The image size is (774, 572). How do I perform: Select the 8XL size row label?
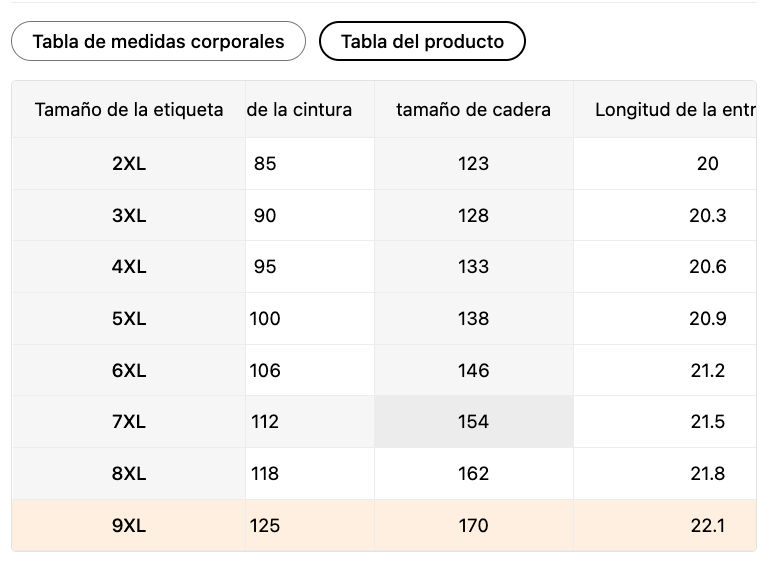point(129,474)
